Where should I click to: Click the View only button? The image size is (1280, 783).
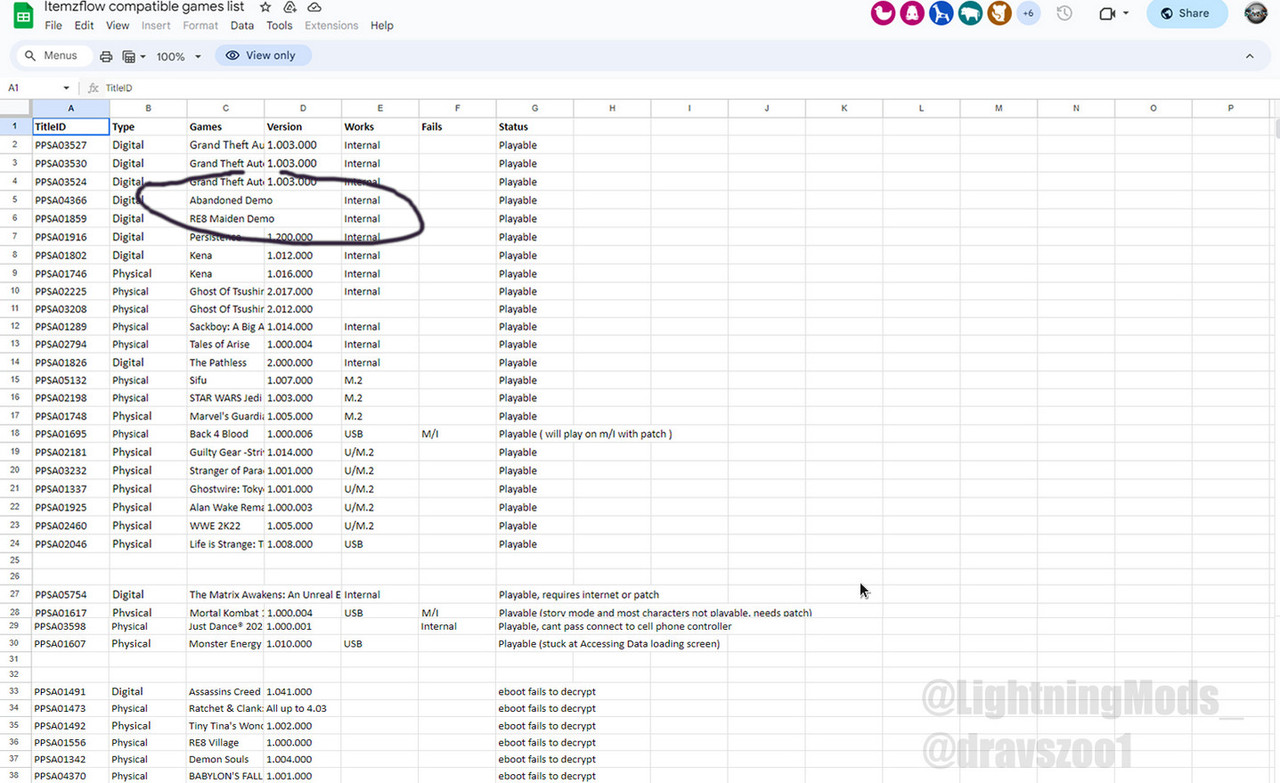point(263,56)
